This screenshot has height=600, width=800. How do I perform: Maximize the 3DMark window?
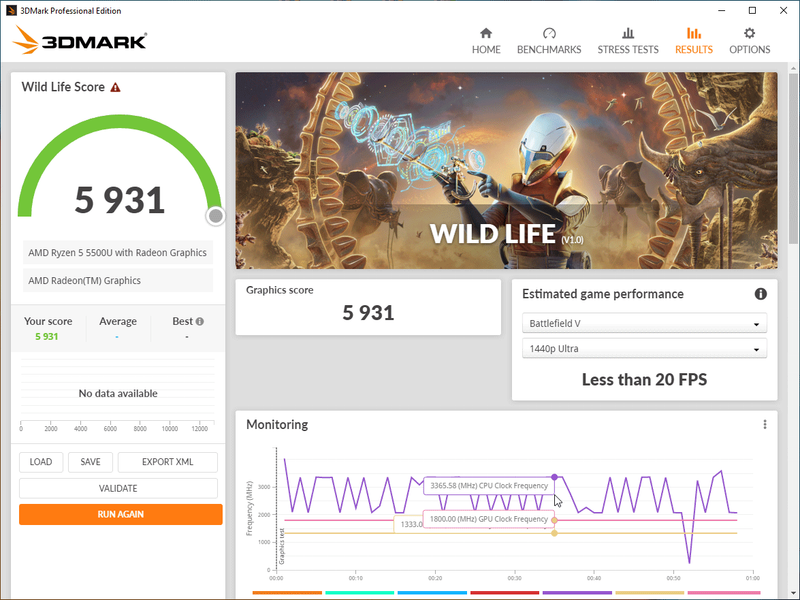(752, 10)
